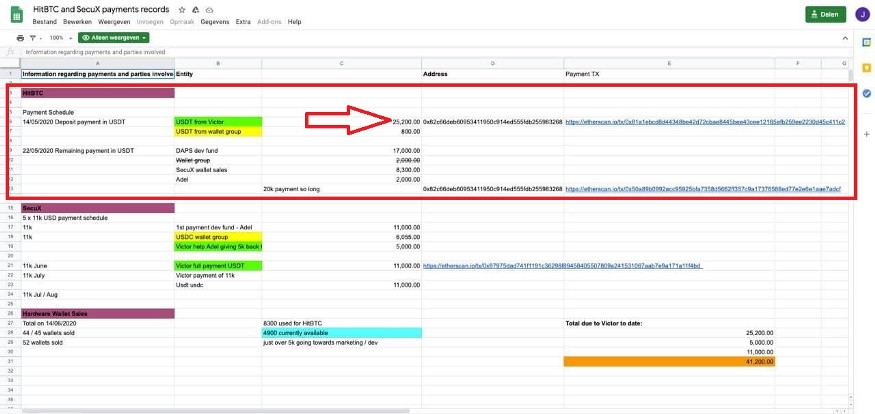Select column D header
The height and width of the screenshot is (414, 875).
492,64
